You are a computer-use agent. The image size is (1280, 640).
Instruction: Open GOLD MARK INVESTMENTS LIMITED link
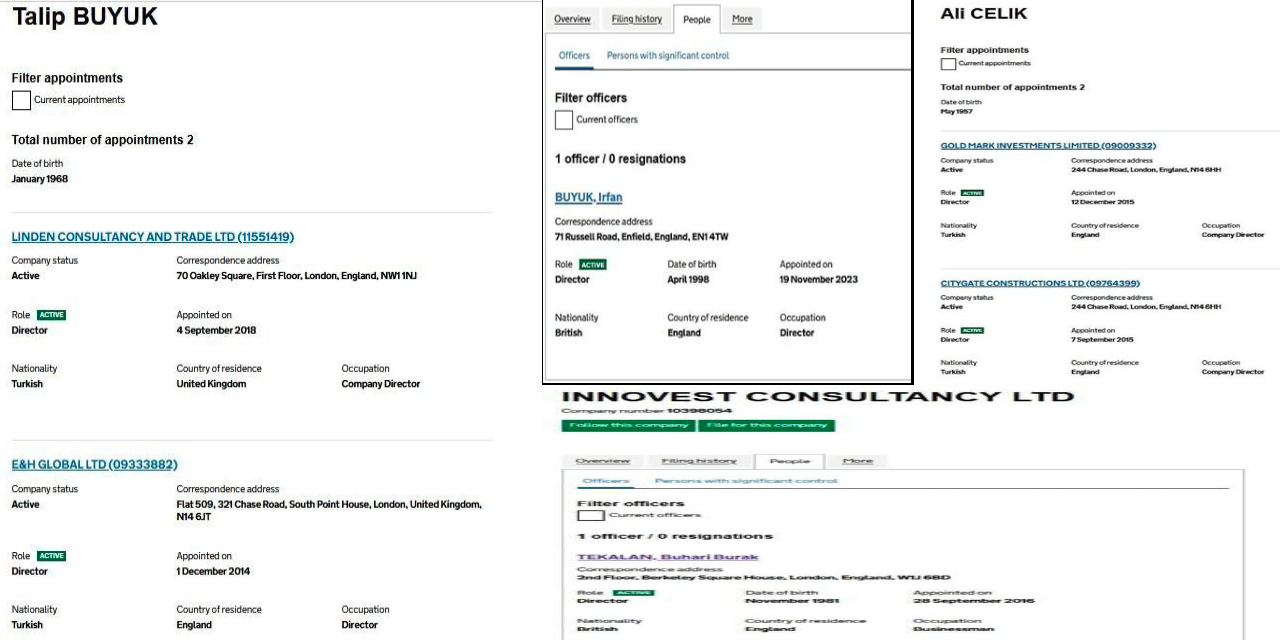coord(1047,146)
